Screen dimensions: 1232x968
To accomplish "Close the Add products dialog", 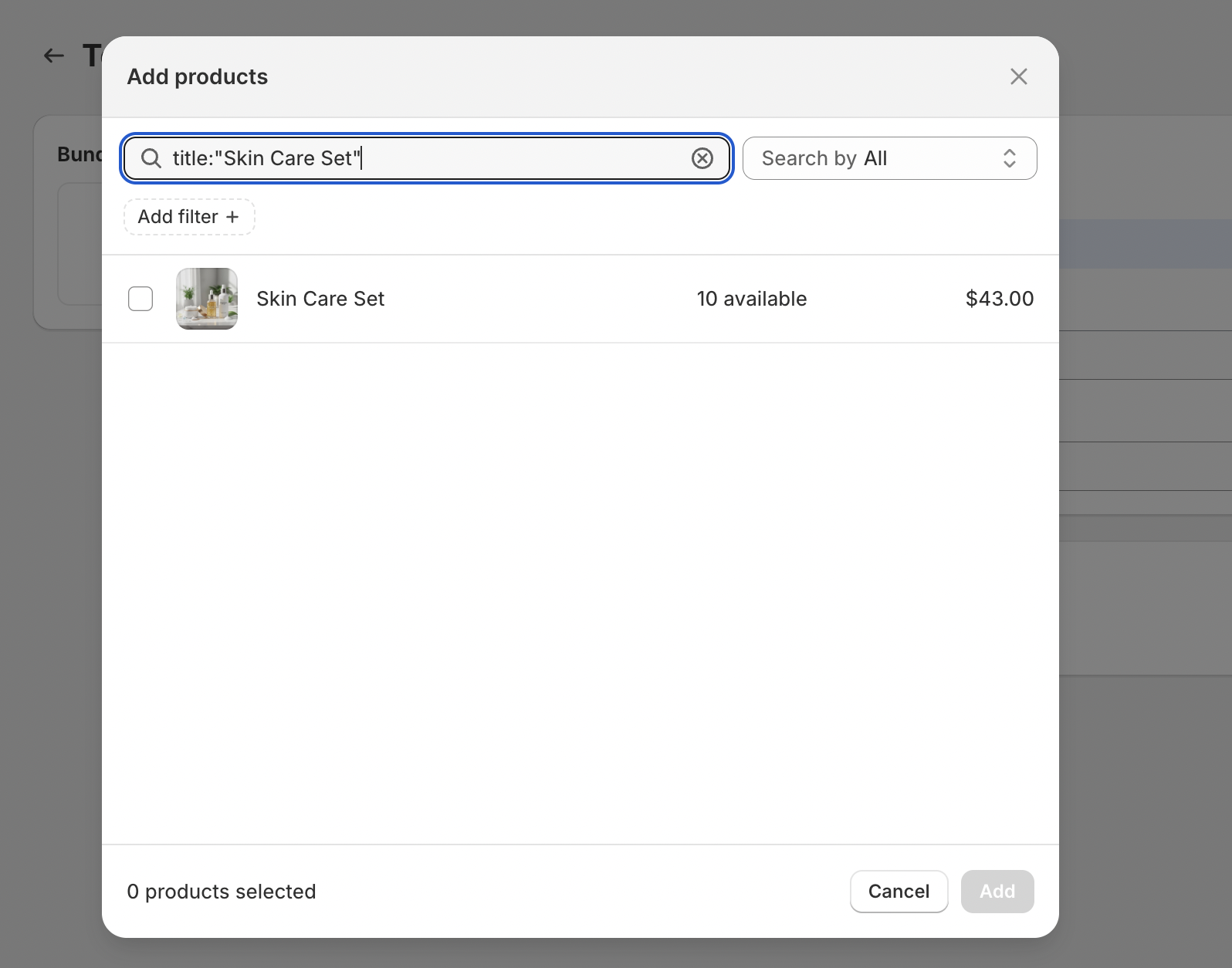I will coord(1018,76).
